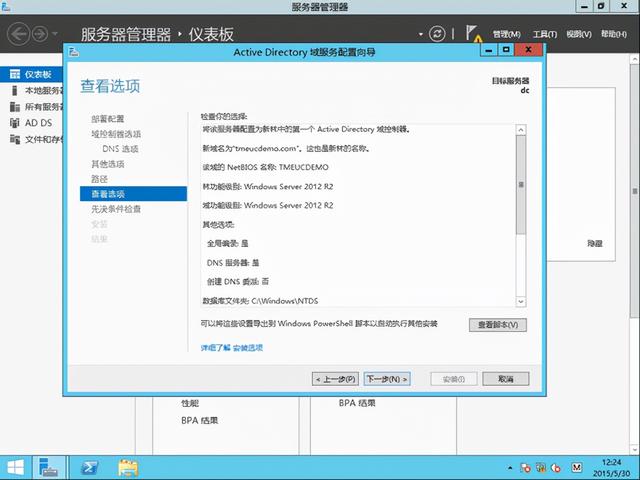Open Server Manager from the taskbar
Screen dimensions: 640x480
(49, 468)
